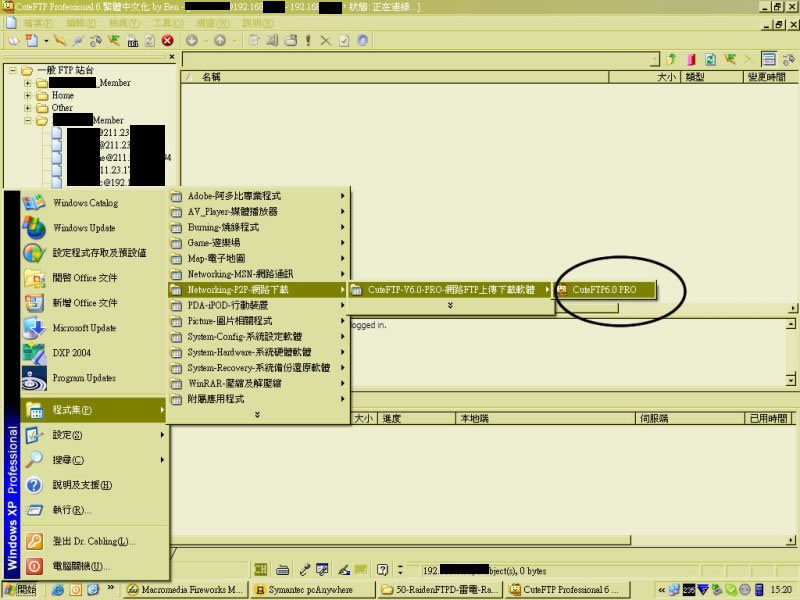800x600 pixels.
Task: Click the 開始 Start button
Action: [20, 590]
